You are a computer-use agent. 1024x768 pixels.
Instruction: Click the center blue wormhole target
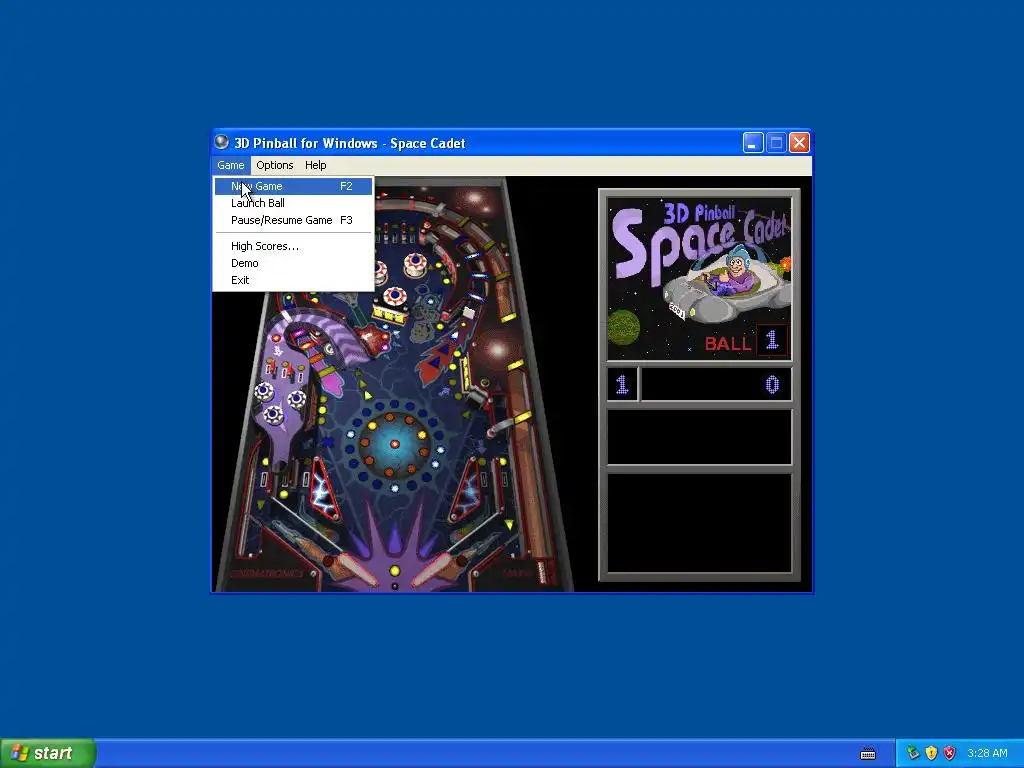pos(394,445)
